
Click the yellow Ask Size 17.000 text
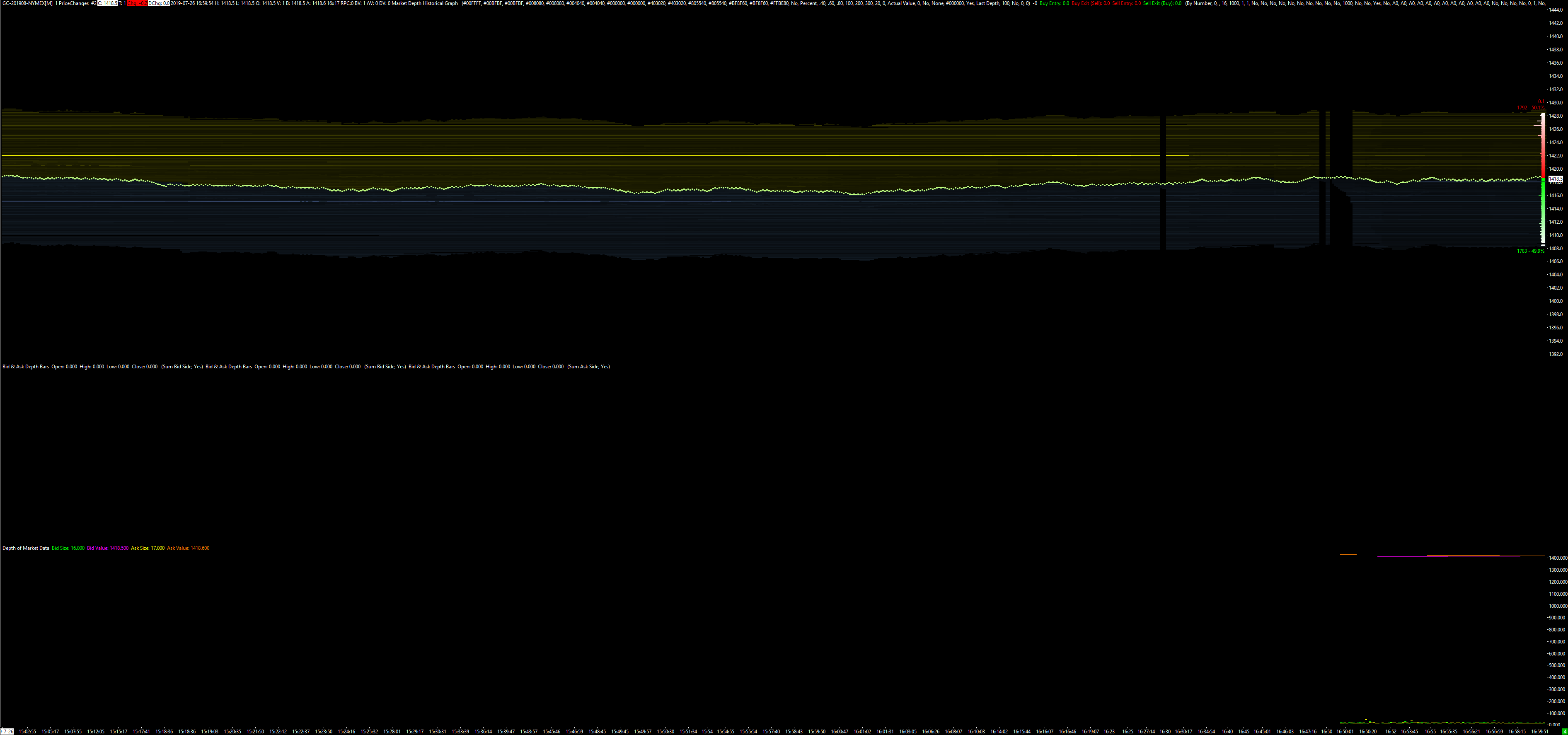148,548
